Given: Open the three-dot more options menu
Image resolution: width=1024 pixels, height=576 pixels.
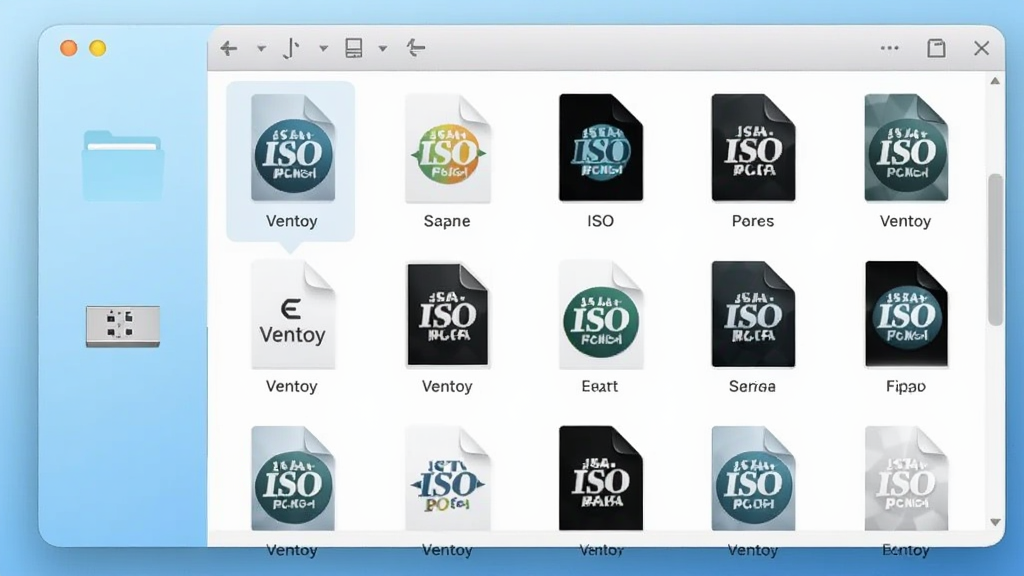Looking at the screenshot, I should pyautogui.click(x=889, y=48).
